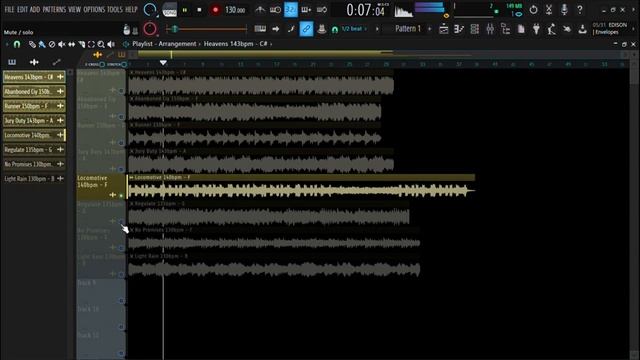Select Locomotive 140bpm in picker
The width and height of the screenshot is (640, 360).
[x=34, y=135]
